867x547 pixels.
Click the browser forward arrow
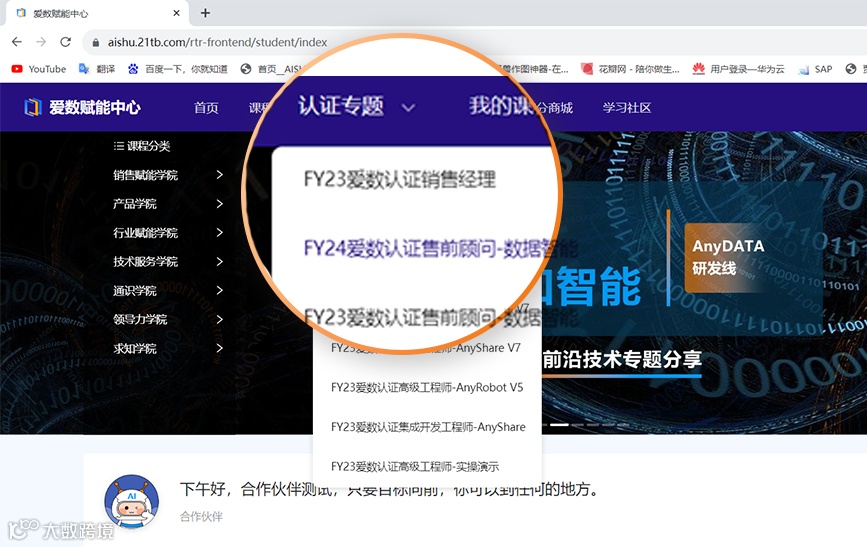point(41,41)
